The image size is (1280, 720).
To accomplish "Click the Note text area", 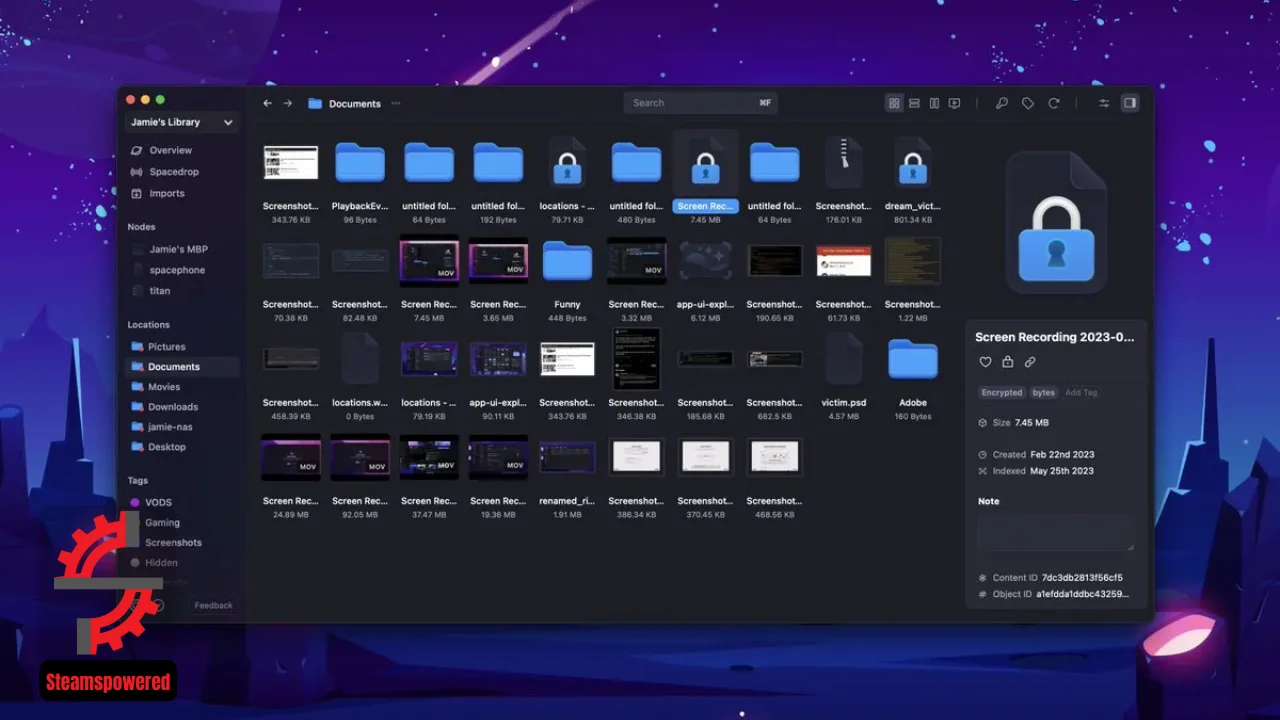I will tap(1056, 532).
